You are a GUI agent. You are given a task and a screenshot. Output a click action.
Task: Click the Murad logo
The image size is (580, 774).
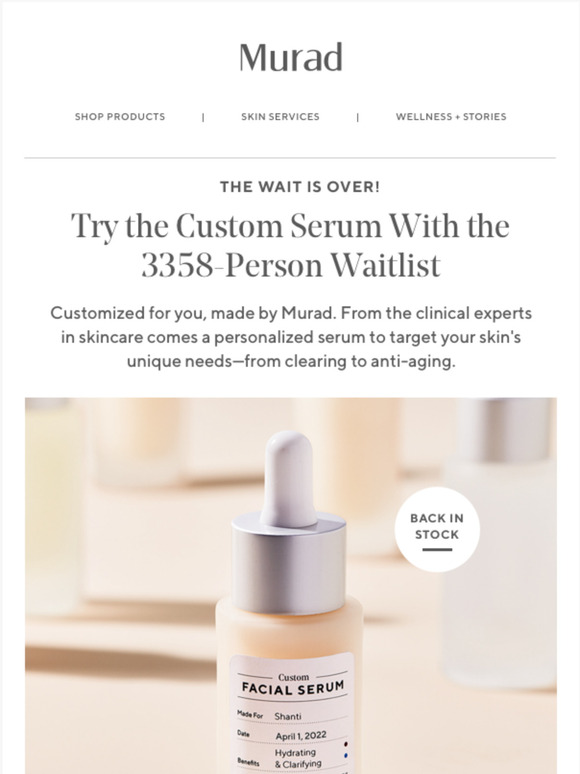tap(291, 57)
